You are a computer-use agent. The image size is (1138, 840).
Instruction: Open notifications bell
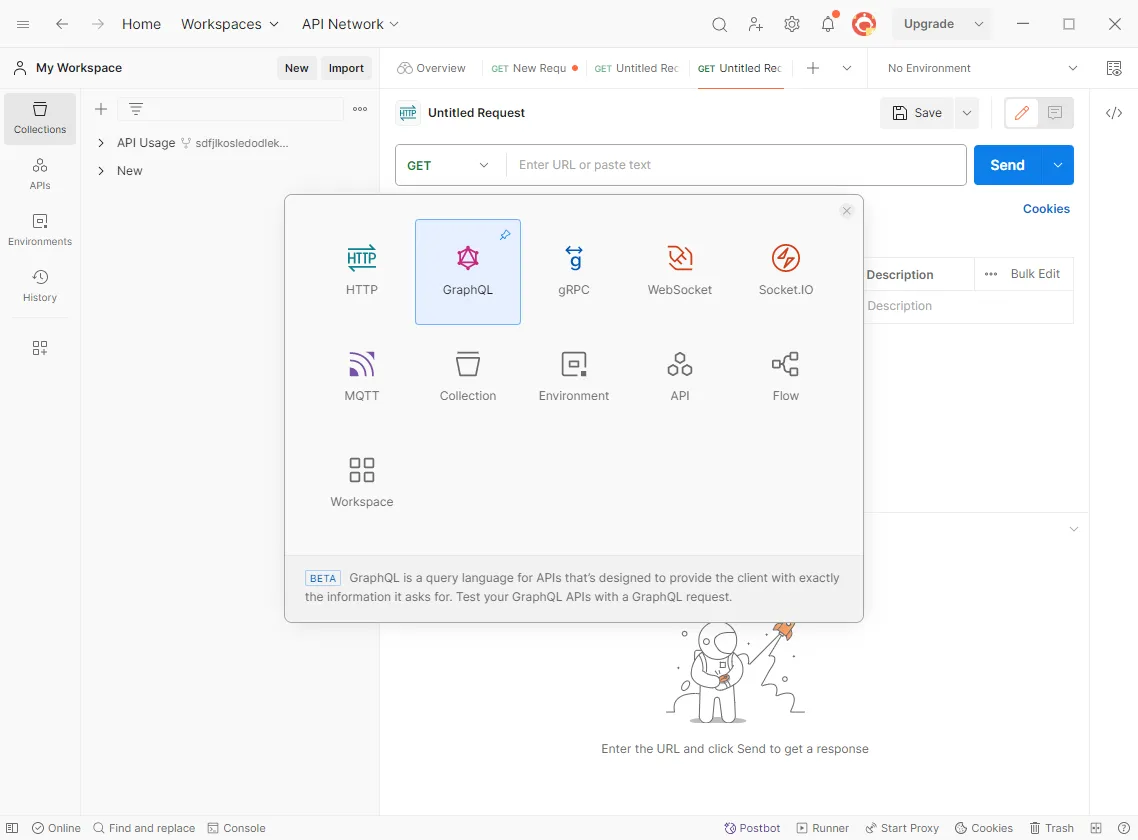[827, 24]
